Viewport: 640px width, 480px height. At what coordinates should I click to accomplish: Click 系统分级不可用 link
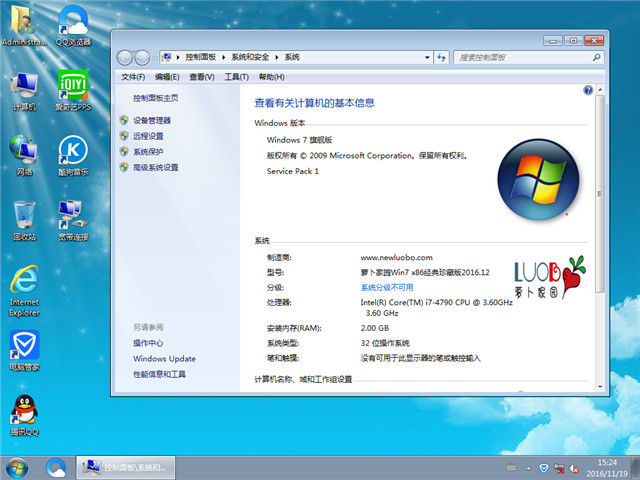(x=387, y=287)
